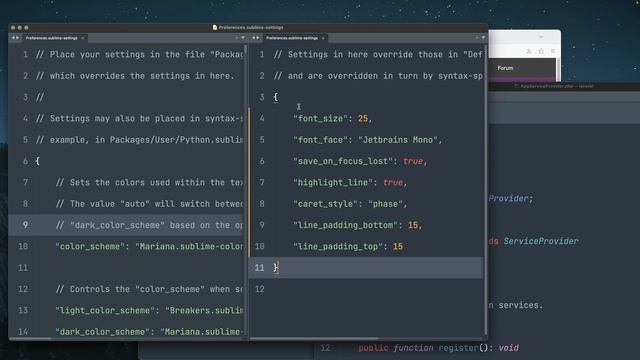The height and width of the screenshot is (360, 640).
Task: Click the "color_scheme" key on line 10
Action: 90,247
